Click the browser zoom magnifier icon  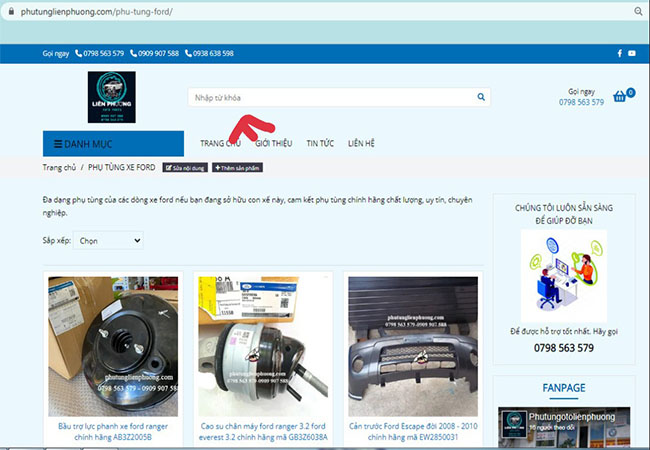point(637,10)
